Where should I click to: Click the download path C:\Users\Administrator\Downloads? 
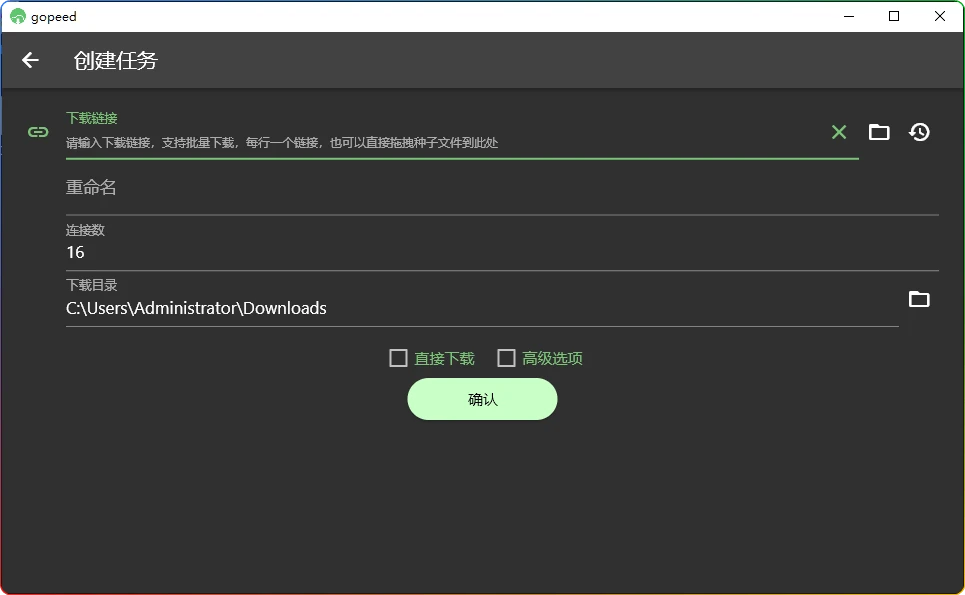pos(196,308)
